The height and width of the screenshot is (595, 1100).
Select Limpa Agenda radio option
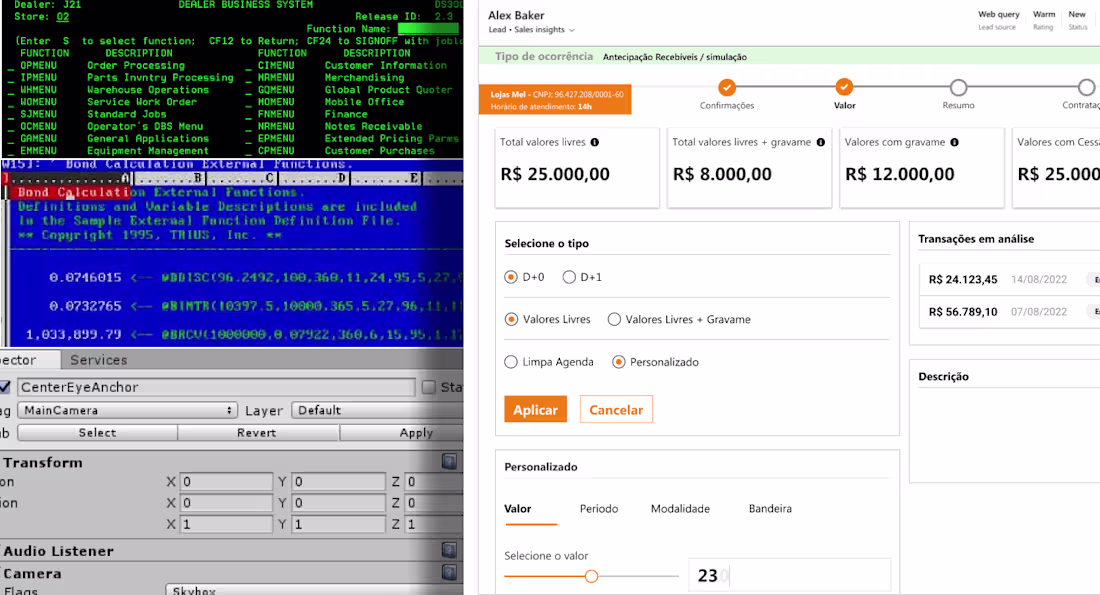[511, 362]
